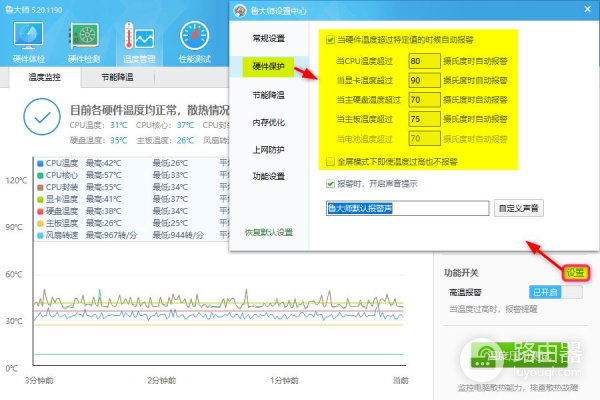Select 内存优化 in settings sidebar
This screenshot has width=600, height=400.
[269, 122]
